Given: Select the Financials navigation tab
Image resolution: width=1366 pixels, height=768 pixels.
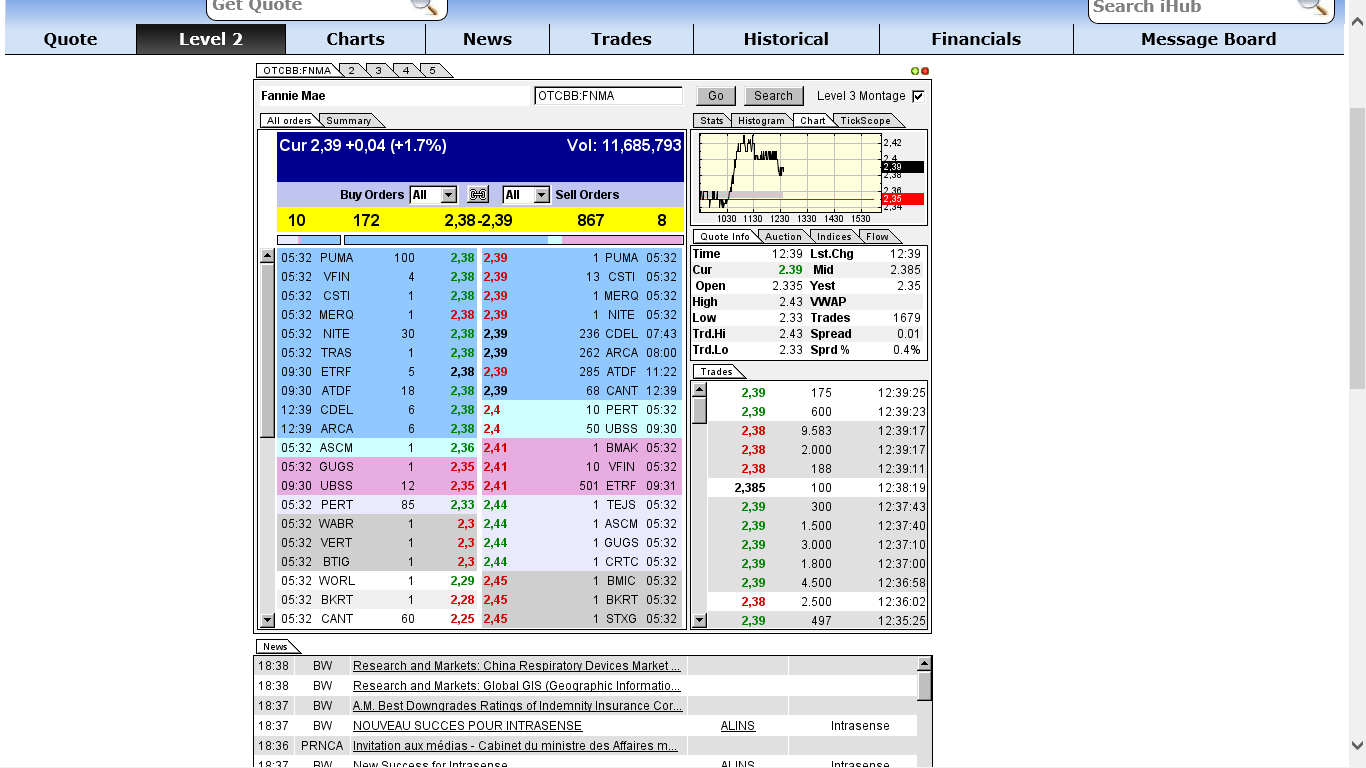Looking at the screenshot, I should (x=976, y=39).
